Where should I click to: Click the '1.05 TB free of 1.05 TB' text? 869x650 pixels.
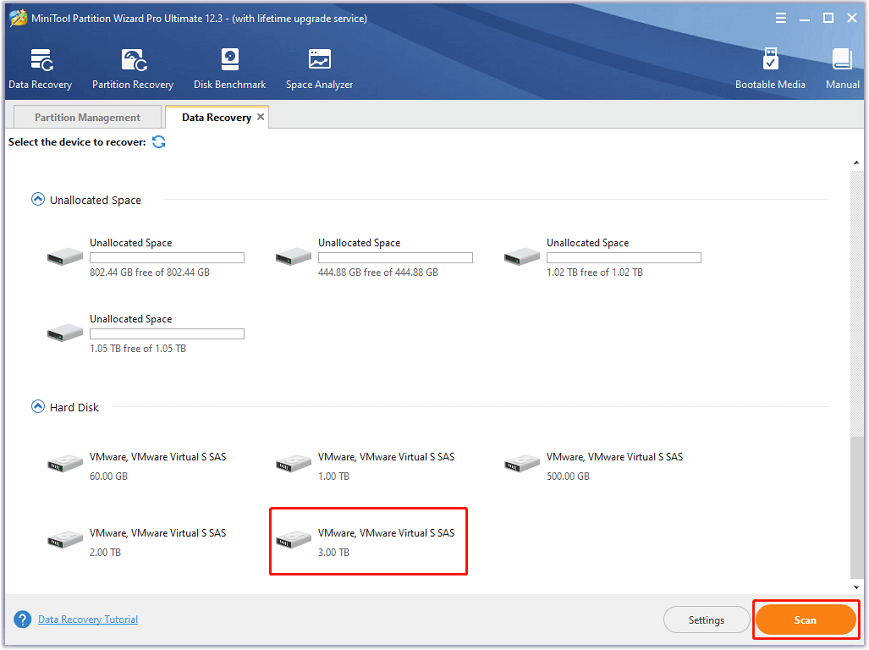pos(138,348)
